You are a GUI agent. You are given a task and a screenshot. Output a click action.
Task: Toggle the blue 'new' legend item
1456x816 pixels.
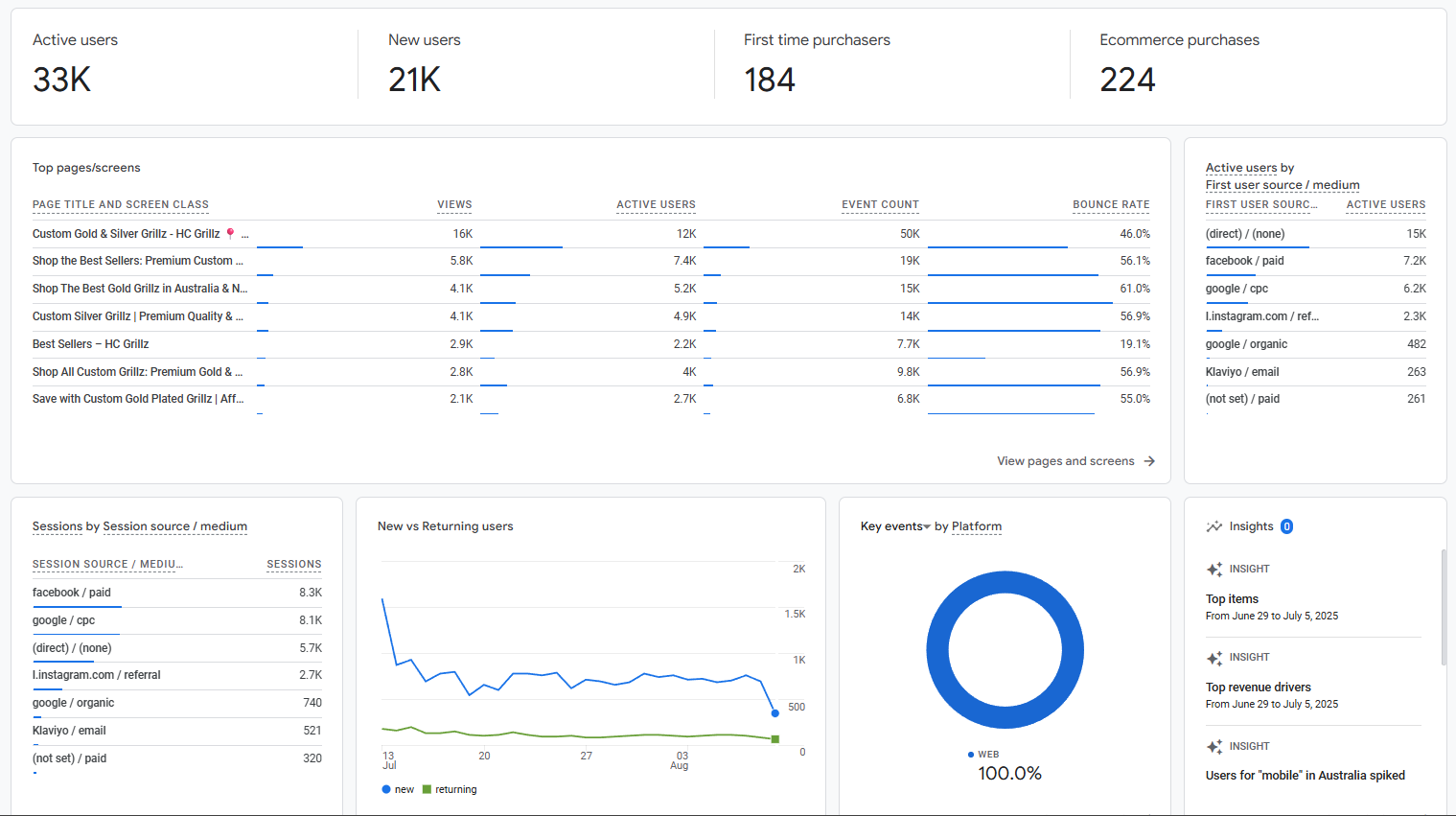click(398, 790)
